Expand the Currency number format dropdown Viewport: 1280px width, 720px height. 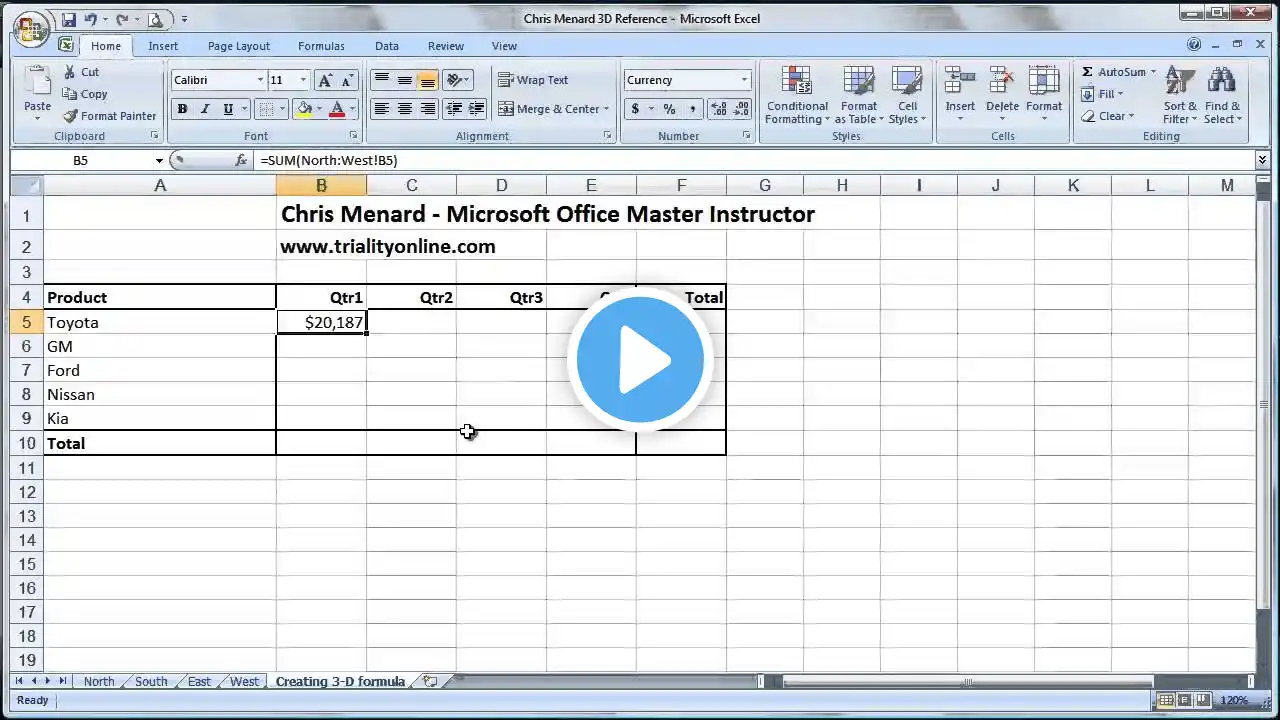coord(744,80)
